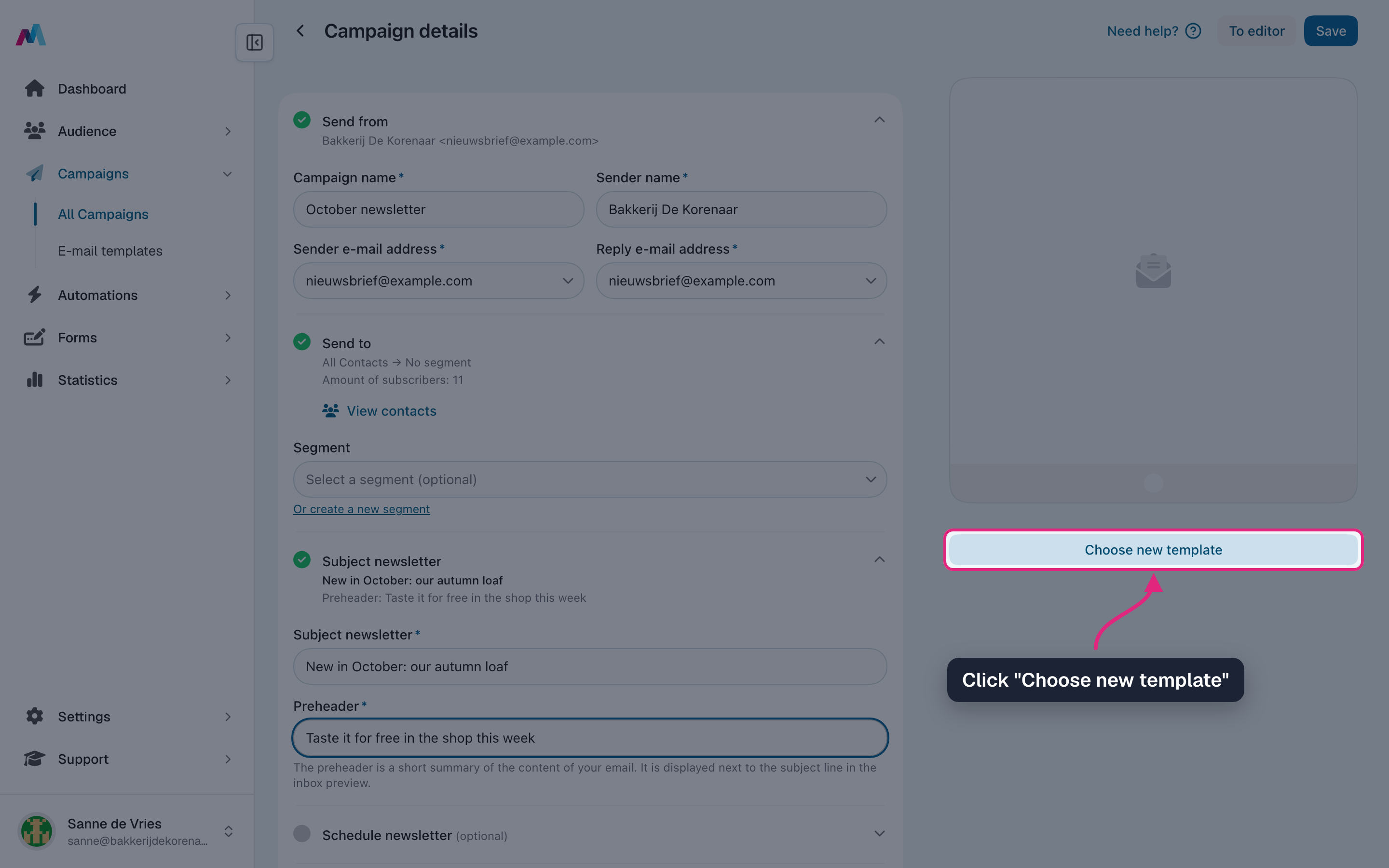Open E-mail templates in the sidebar
This screenshot has height=868, width=1389.
click(x=110, y=251)
